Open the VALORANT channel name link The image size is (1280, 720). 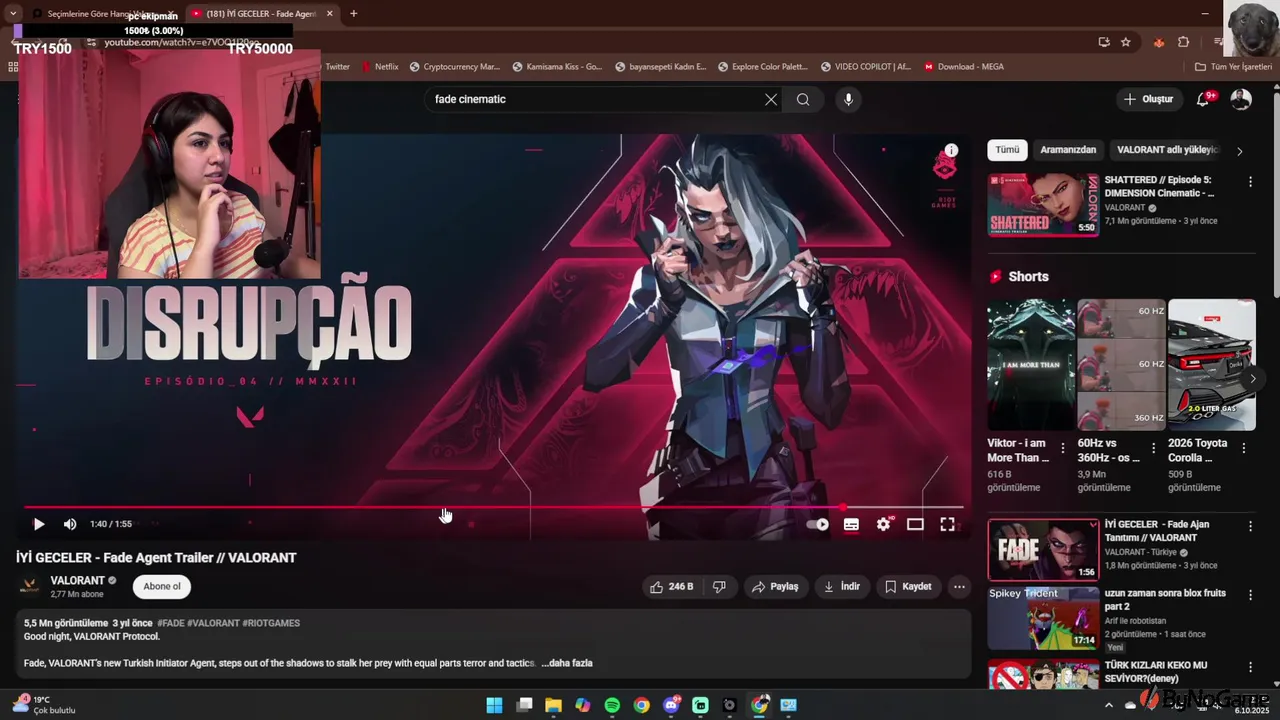[78, 581]
